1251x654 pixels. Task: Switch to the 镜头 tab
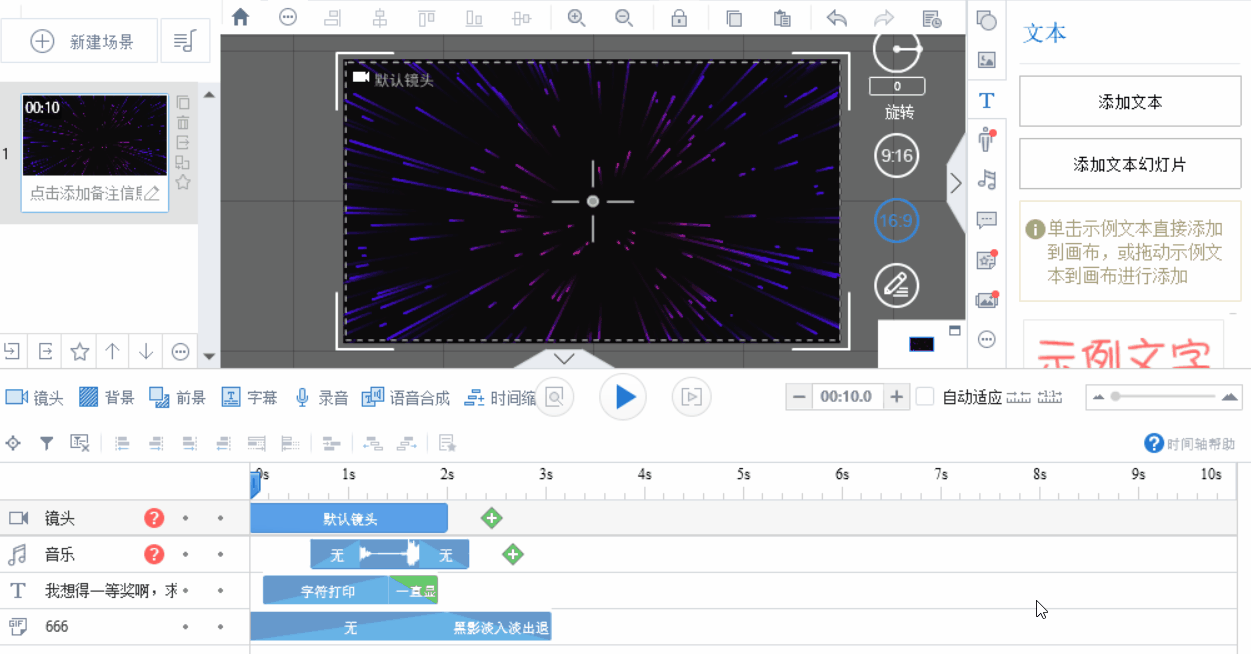pyautogui.click(x=34, y=397)
